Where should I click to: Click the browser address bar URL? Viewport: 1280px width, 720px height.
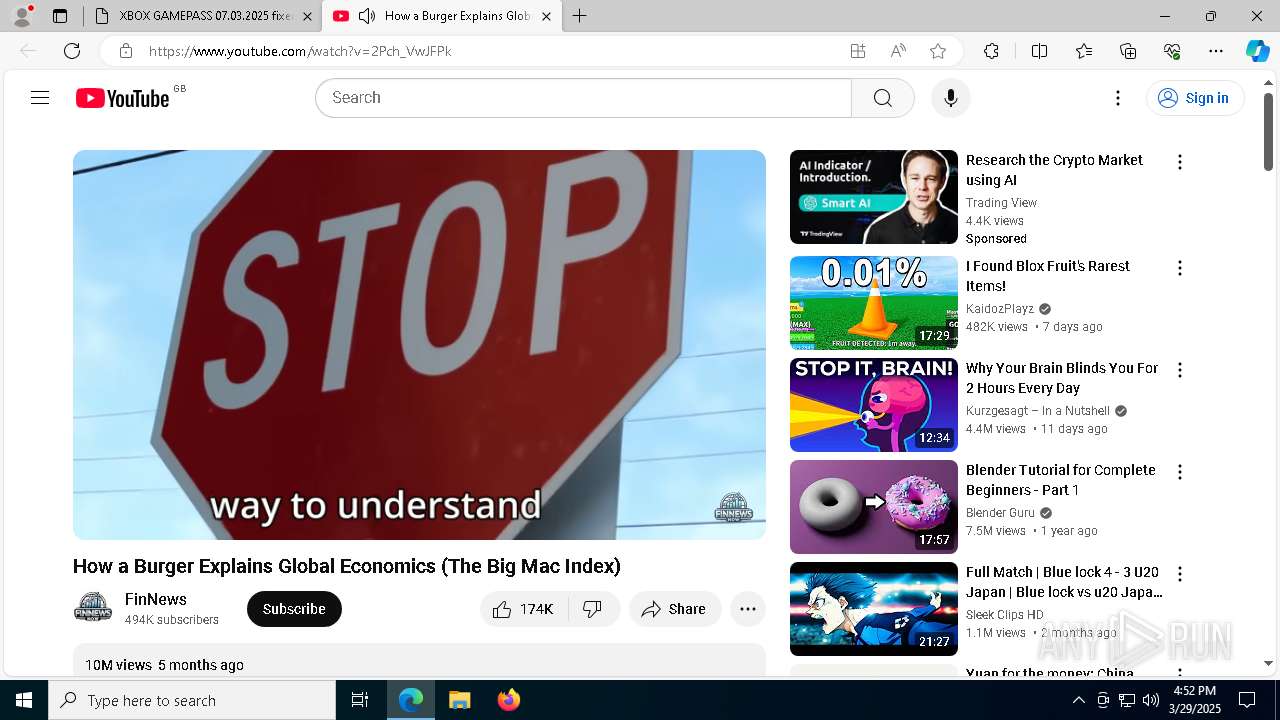point(300,51)
